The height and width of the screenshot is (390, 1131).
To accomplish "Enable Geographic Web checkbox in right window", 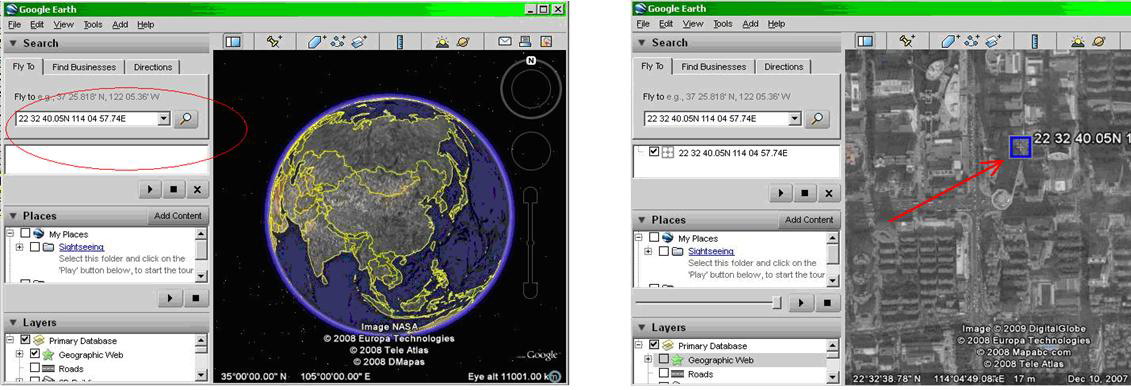I will (664, 359).
